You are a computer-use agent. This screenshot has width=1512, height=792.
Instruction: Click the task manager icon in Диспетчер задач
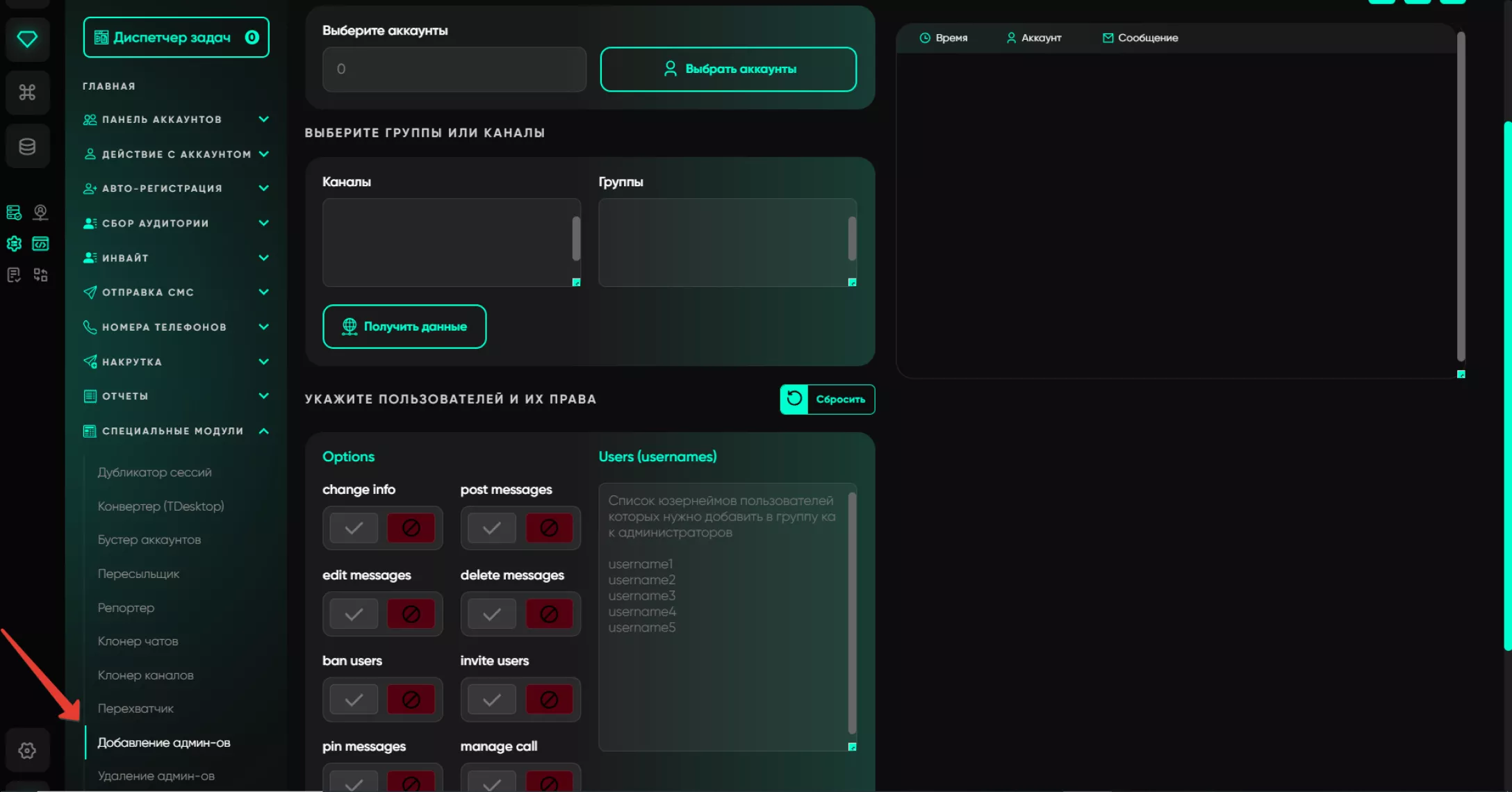coord(101,38)
